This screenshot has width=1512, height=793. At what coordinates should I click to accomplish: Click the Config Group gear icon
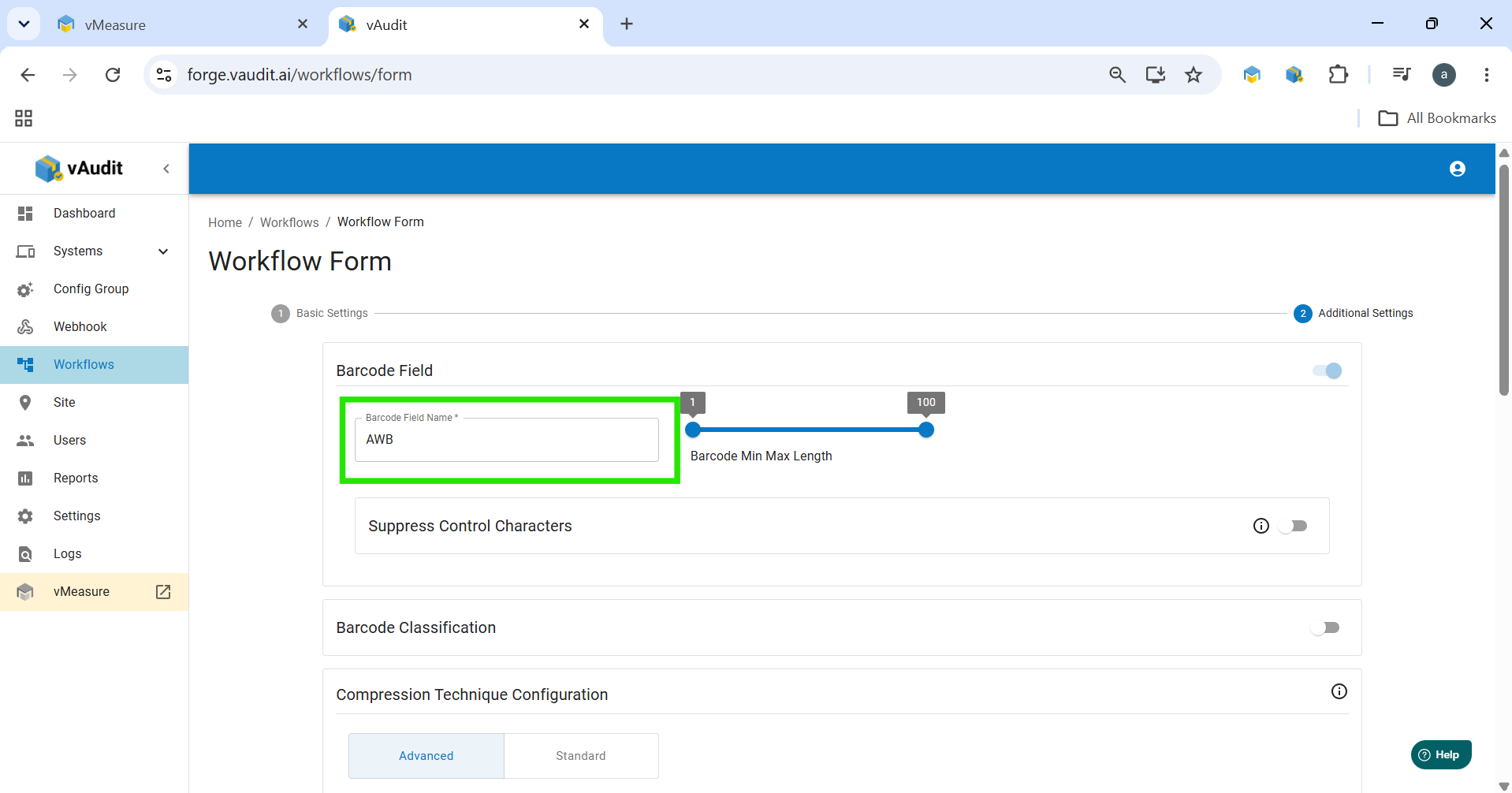point(25,289)
